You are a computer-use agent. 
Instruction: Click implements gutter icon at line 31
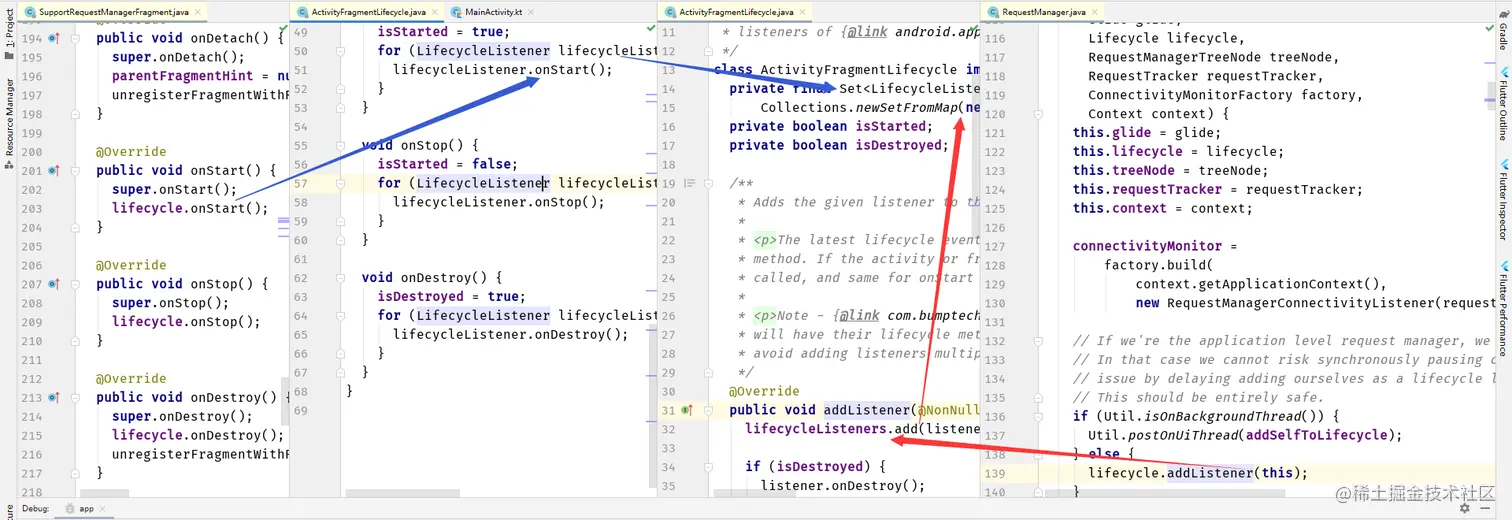pyautogui.click(x=689, y=410)
